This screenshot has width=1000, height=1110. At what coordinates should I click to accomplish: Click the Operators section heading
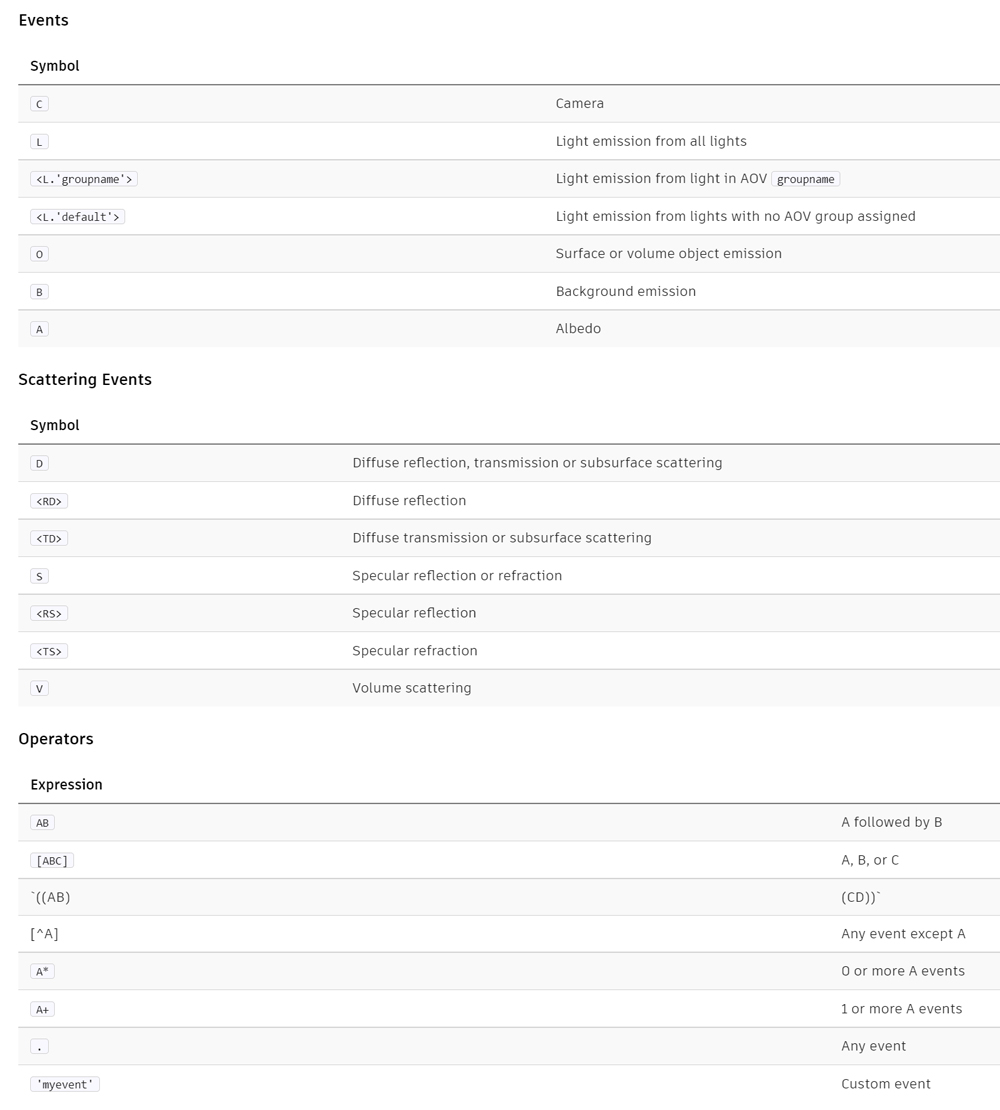click(x=56, y=739)
